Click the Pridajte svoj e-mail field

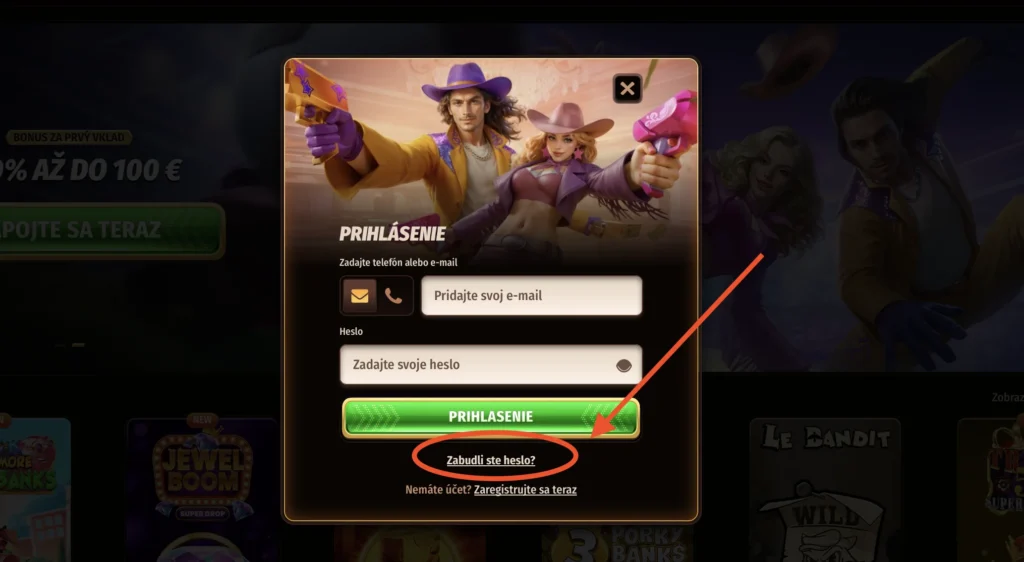point(532,296)
